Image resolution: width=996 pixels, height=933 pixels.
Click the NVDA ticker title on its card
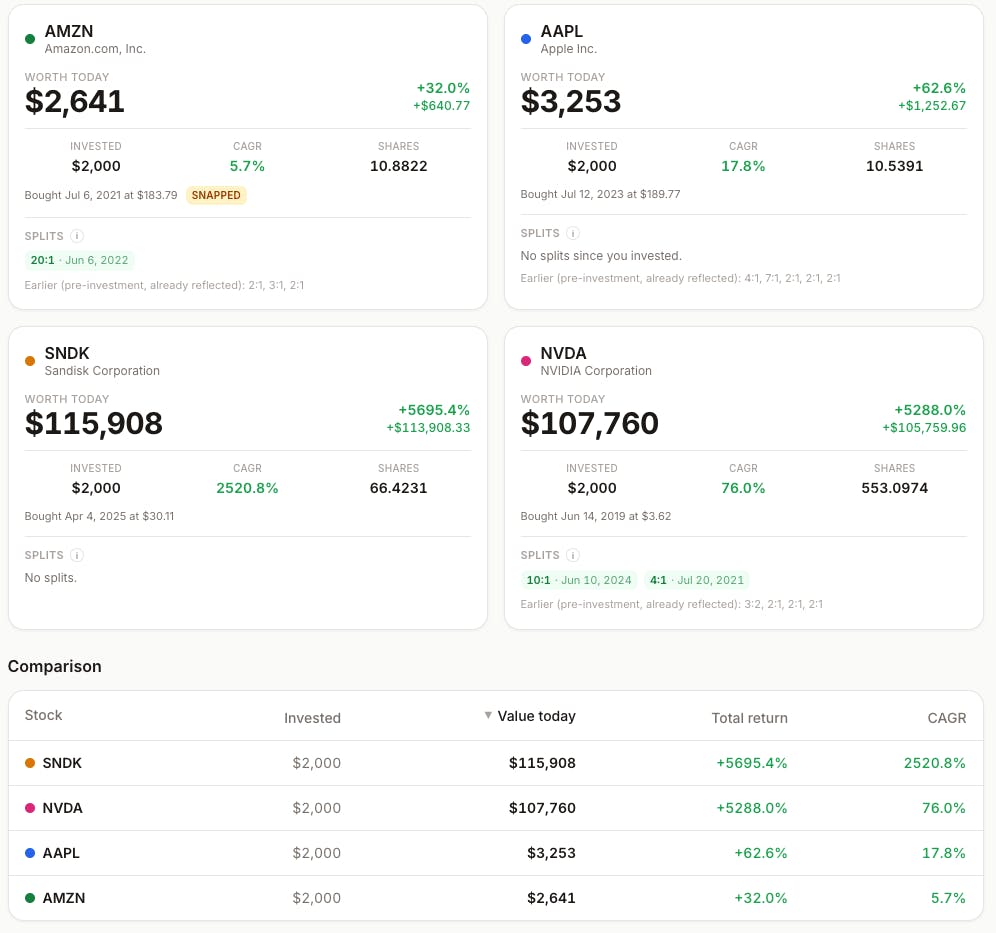click(x=563, y=353)
